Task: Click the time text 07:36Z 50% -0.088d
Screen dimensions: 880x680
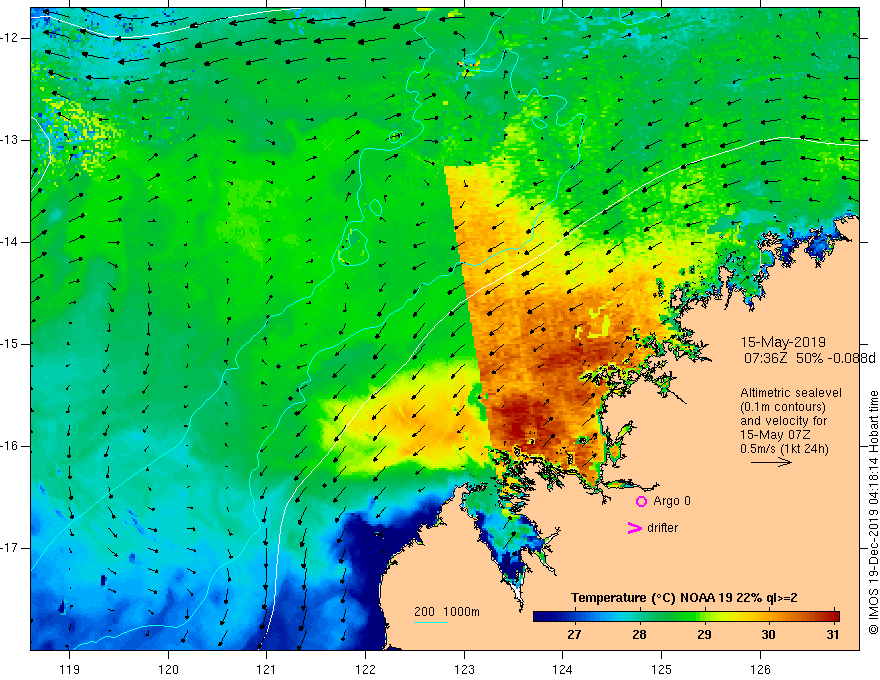Action: click(x=809, y=358)
